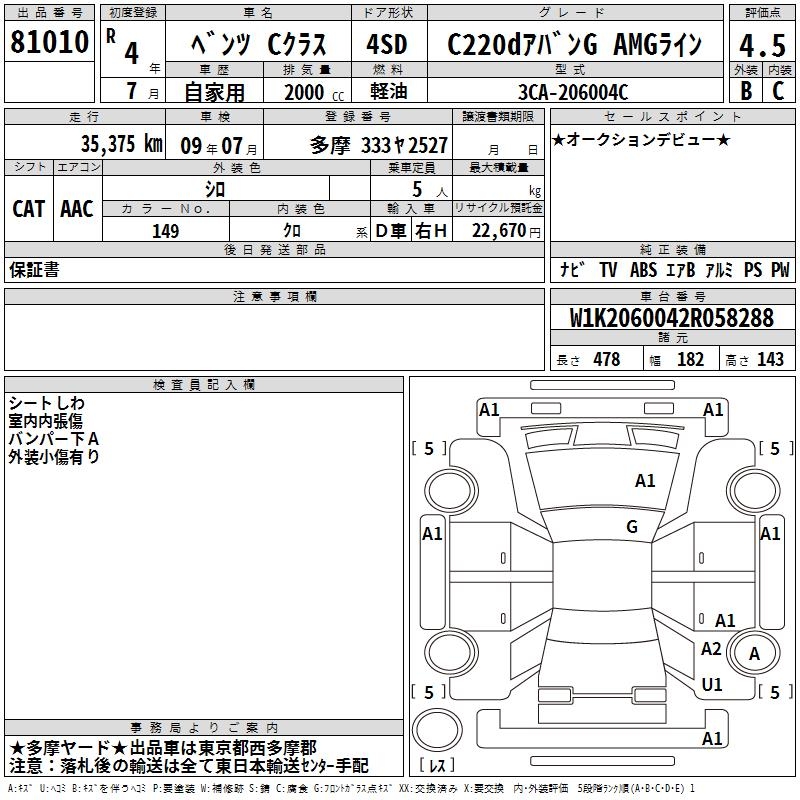Click the CAT shift value
The height and width of the screenshot is (800, 800).
(29, 209)
